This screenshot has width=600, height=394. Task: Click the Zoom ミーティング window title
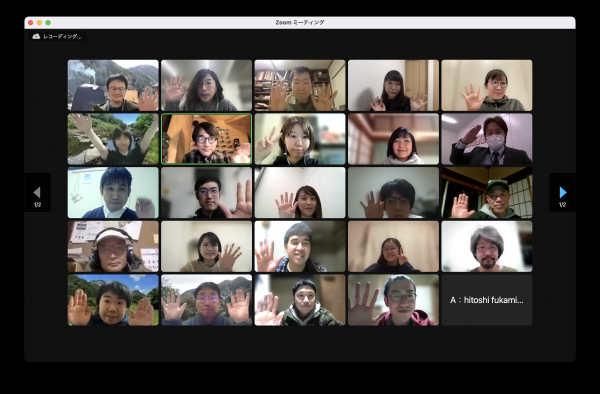300,23
